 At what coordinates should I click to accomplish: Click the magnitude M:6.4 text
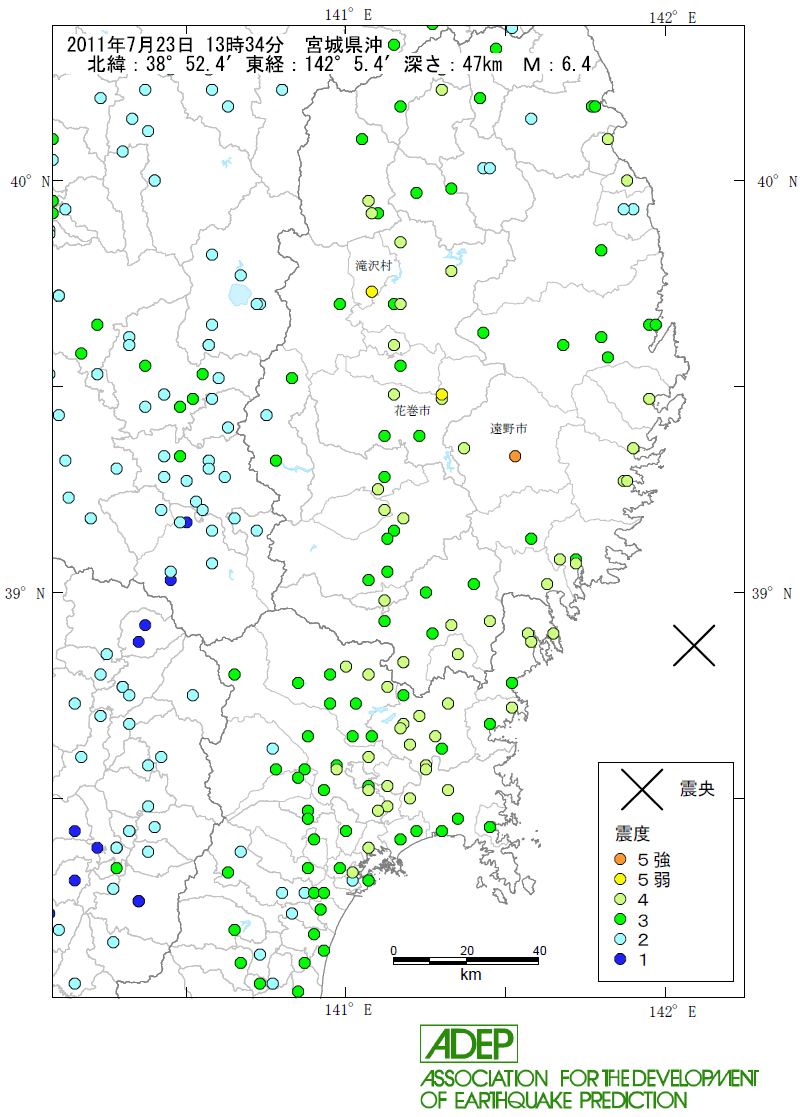[x=557, y=64]
